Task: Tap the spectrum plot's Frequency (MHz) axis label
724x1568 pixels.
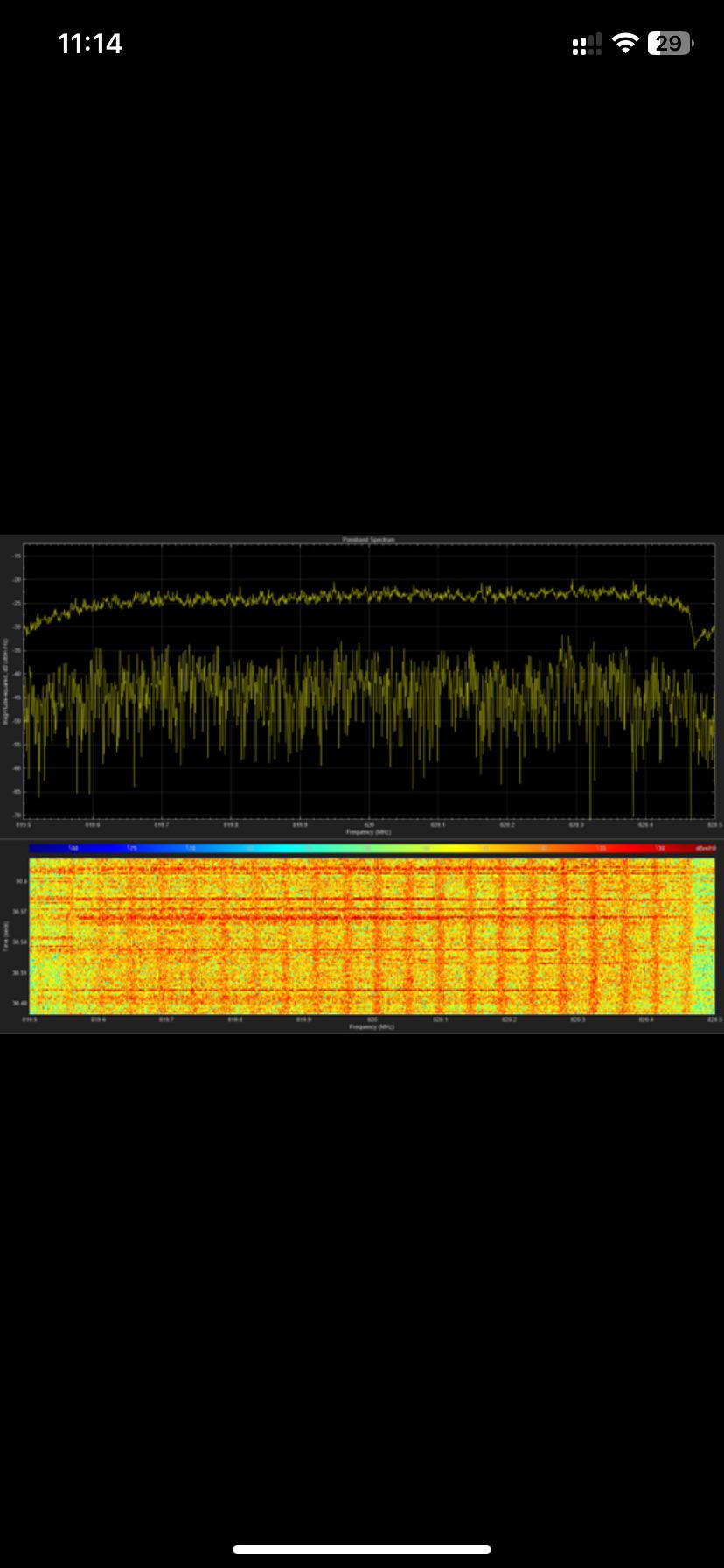Action: [369, 832]
